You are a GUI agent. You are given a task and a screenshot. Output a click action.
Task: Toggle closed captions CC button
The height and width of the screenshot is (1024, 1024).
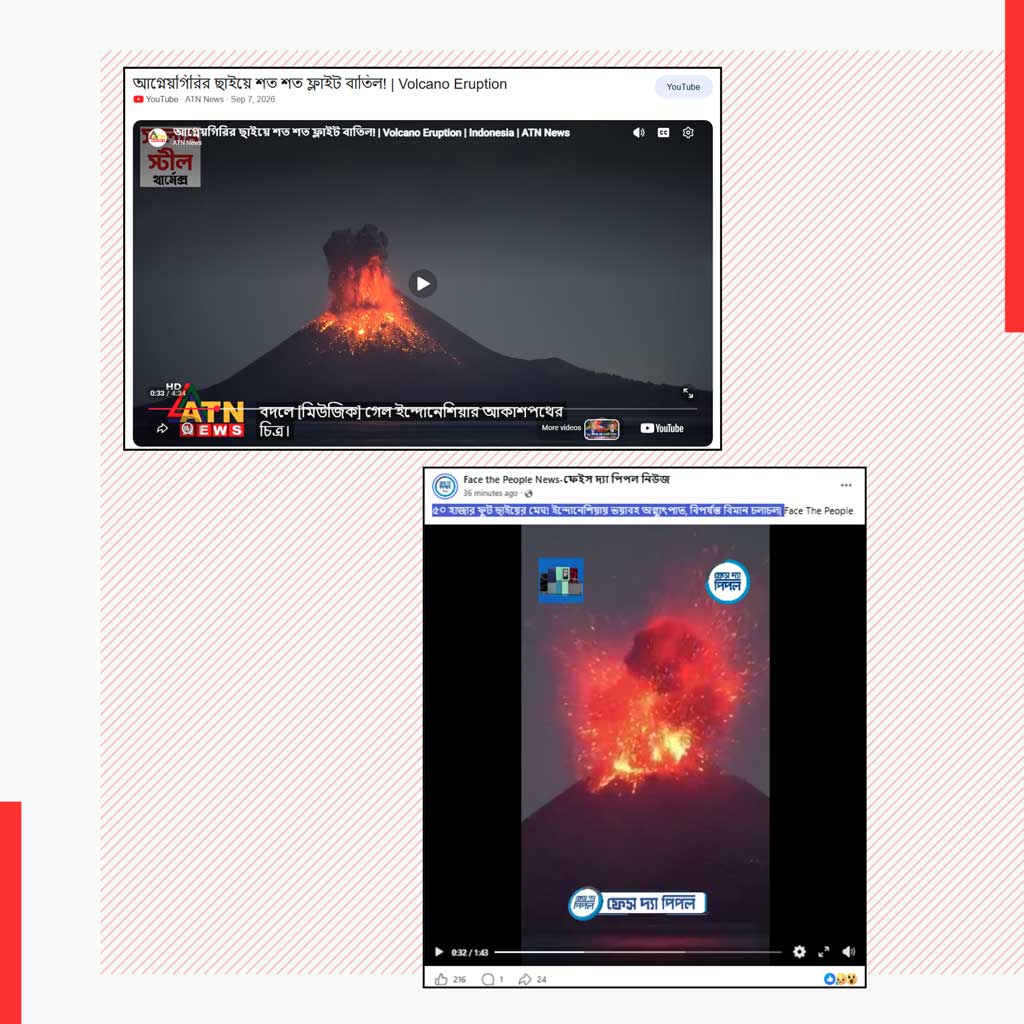coord(663,133)
